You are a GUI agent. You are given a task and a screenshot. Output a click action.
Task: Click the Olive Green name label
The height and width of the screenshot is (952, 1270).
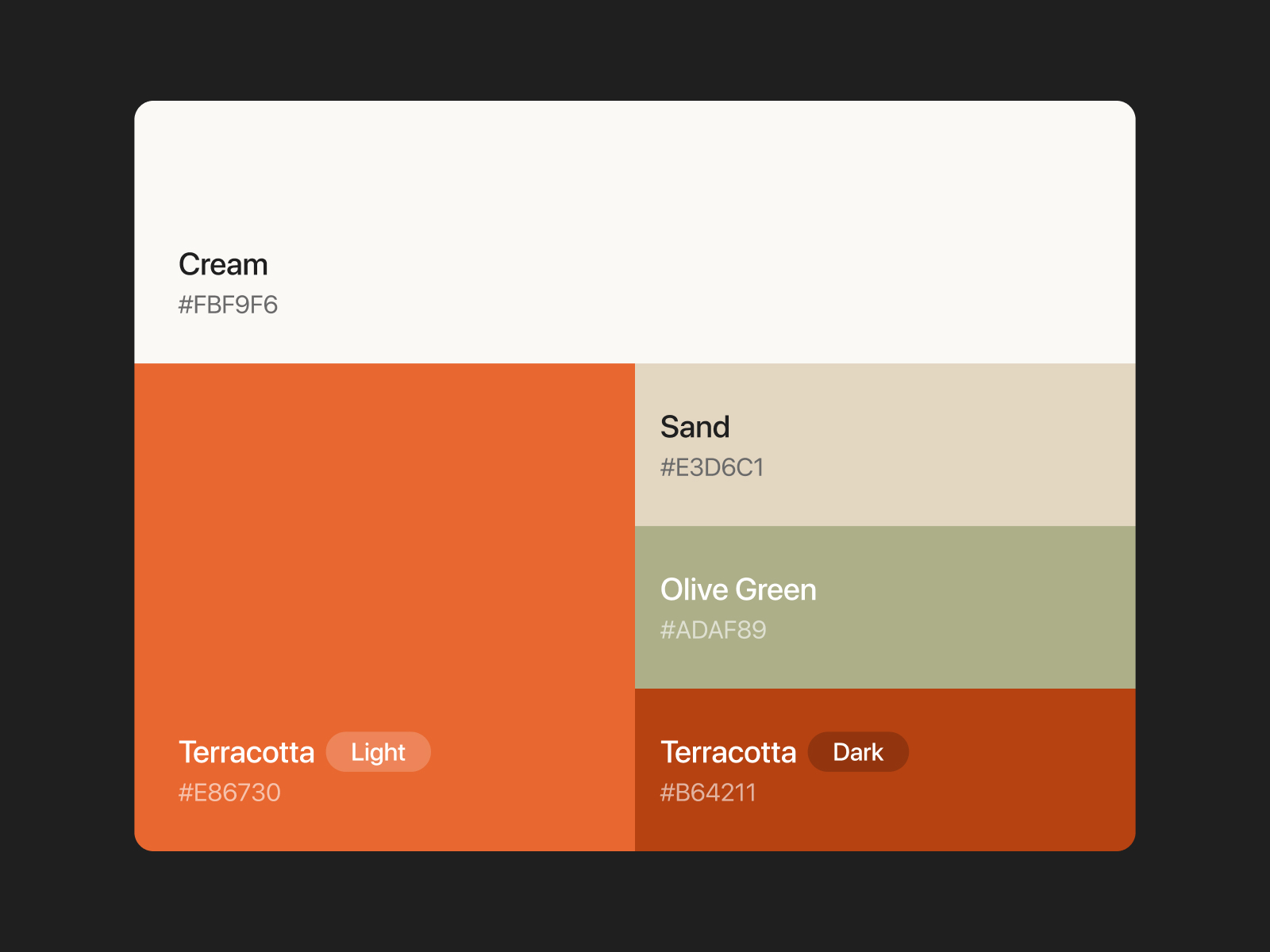click(738, 589)
